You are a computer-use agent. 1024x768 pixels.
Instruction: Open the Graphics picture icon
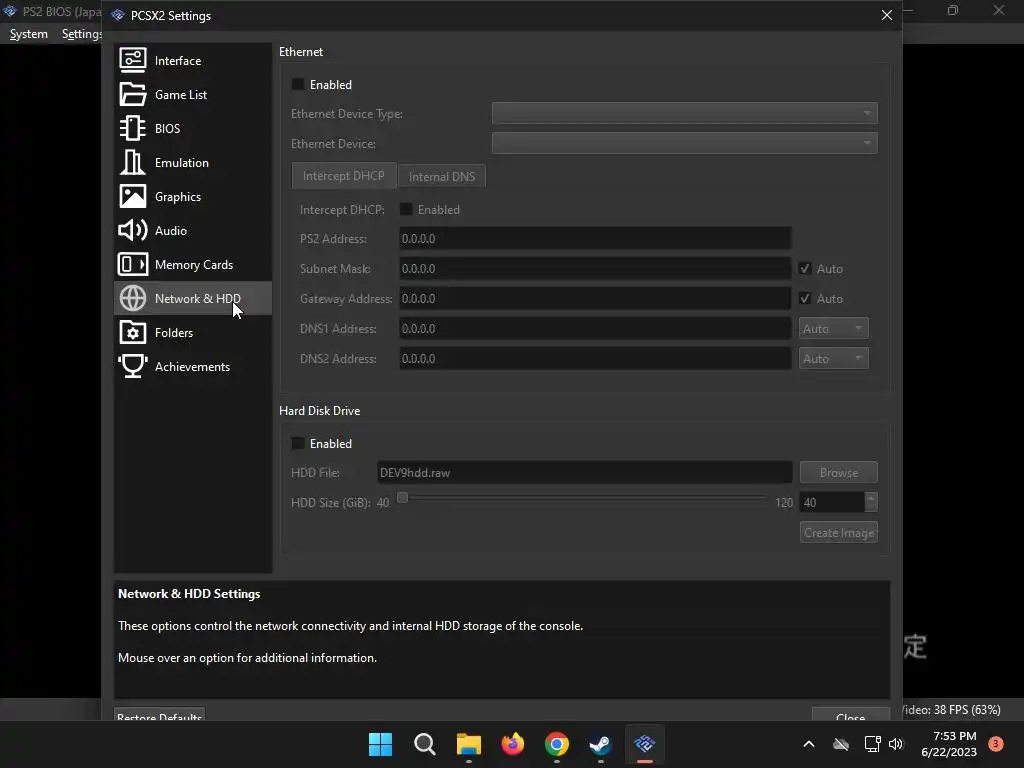pos(133,196)
